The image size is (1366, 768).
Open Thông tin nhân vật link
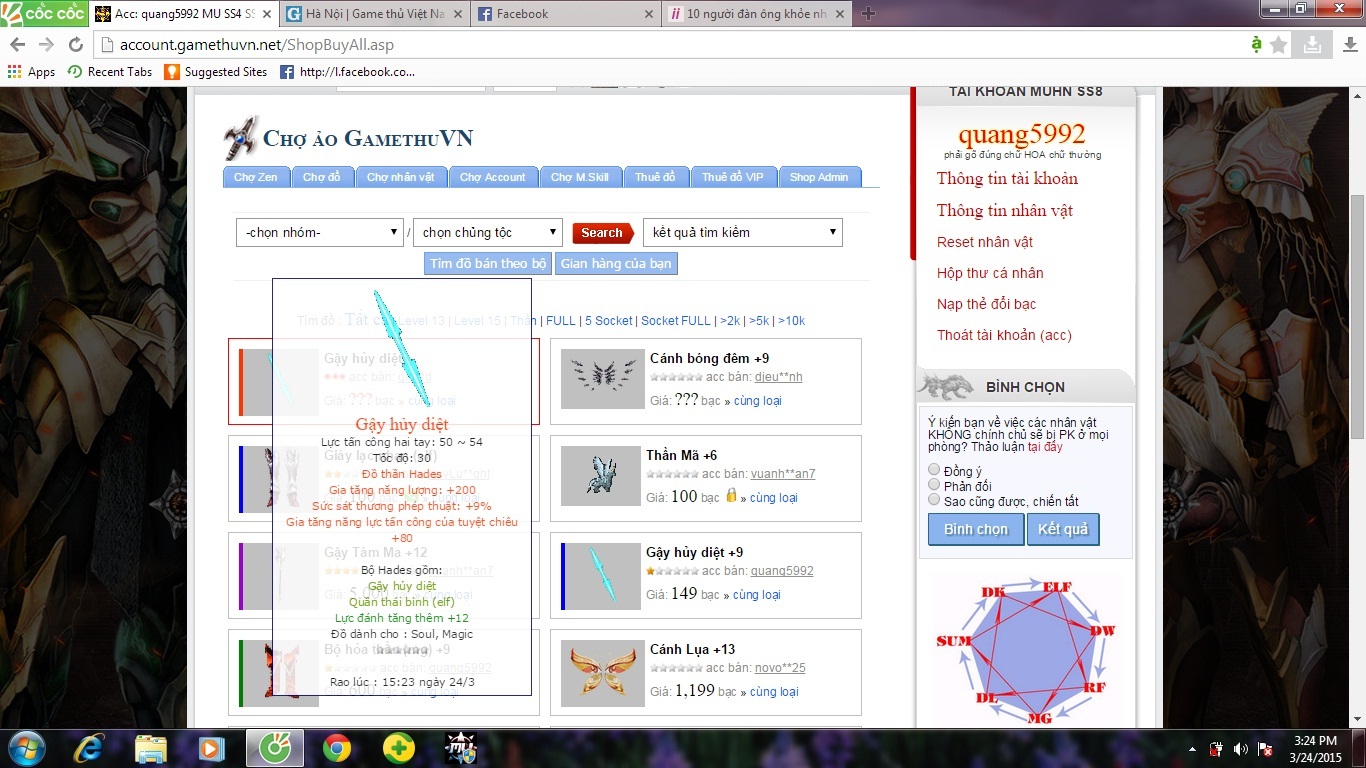click(1005, 211)
